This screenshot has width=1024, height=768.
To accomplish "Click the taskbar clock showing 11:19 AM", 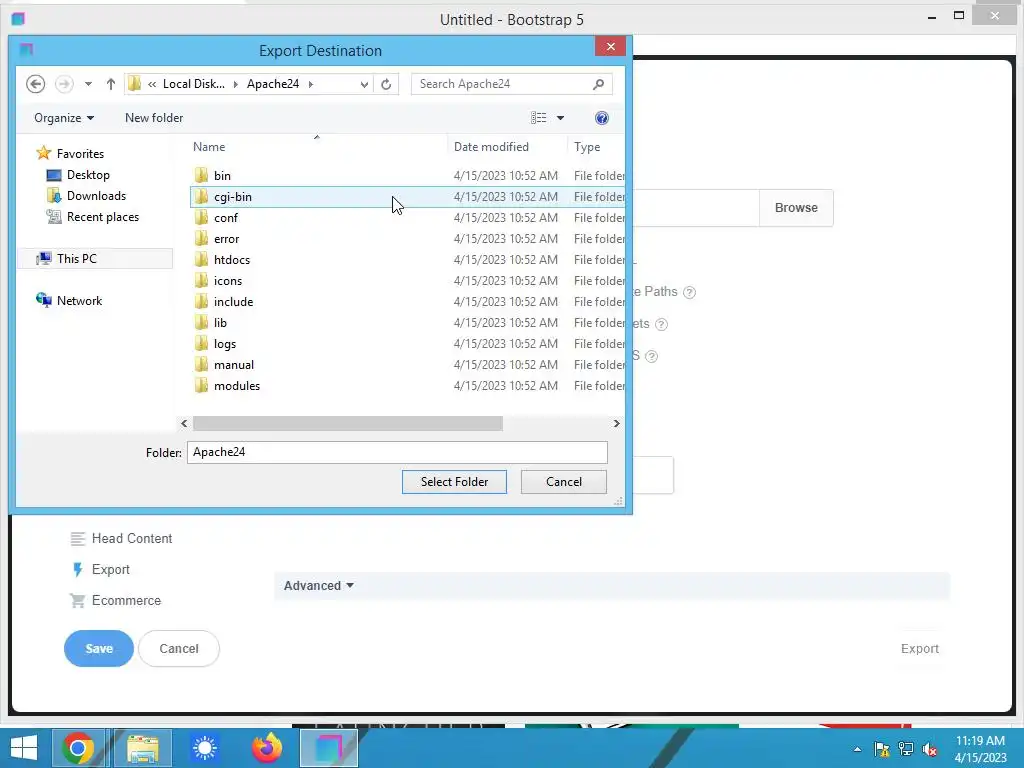I will (x=980, y=741).
